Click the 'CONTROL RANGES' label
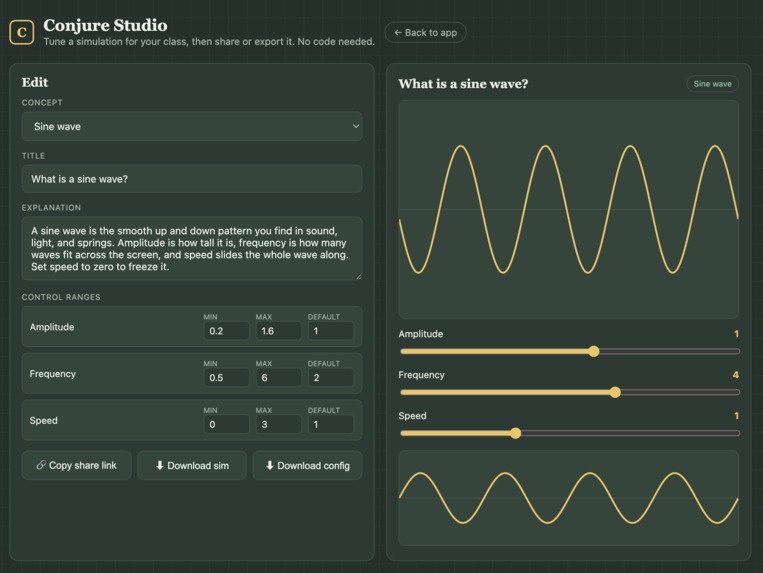Viewport: 763px width, 573px height. (x=61, y=297)
